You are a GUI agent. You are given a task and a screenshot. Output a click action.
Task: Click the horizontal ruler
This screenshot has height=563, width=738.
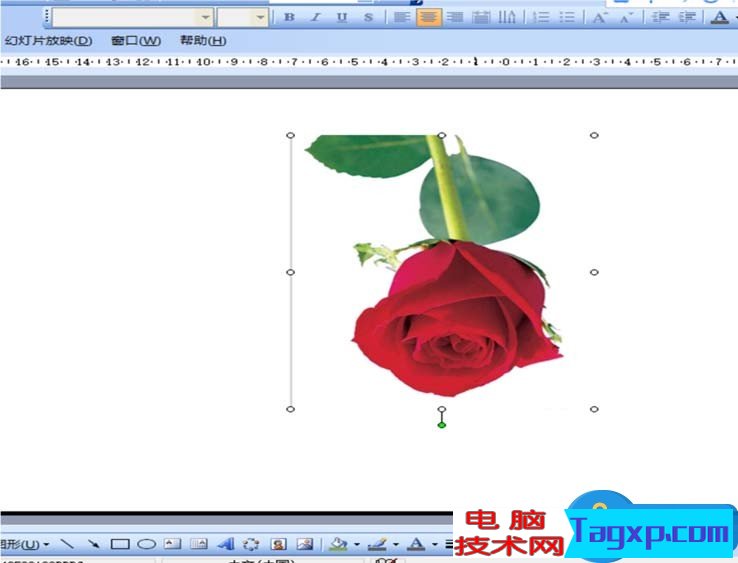[369, 62]
